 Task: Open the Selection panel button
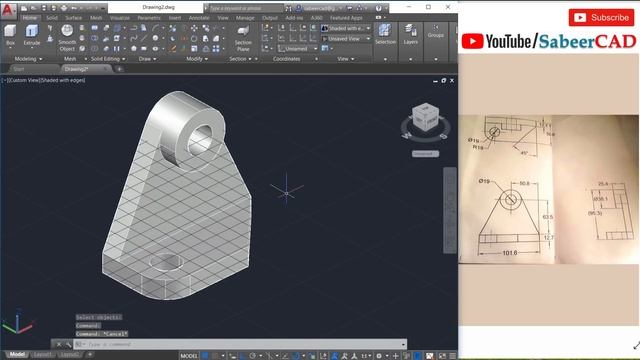(x=385, y=35)
